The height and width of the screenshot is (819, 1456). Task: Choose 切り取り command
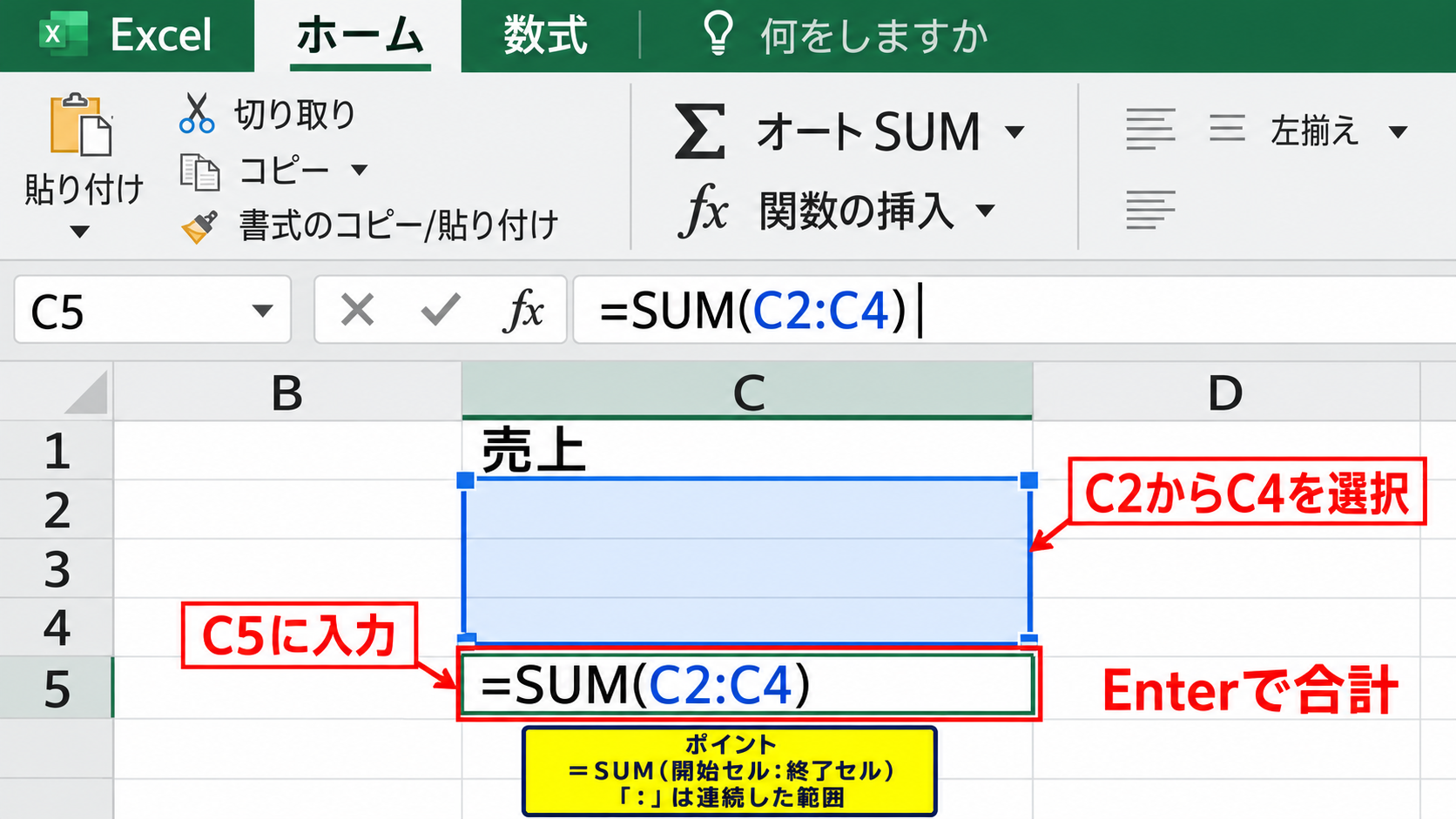point(295,114)
